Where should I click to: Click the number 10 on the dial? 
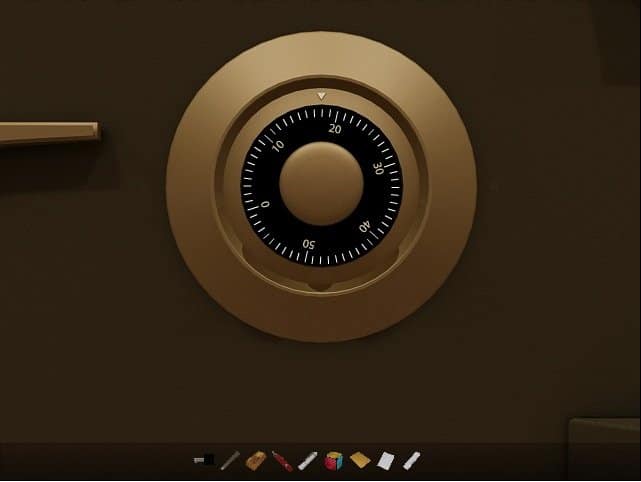click(278, 145)
